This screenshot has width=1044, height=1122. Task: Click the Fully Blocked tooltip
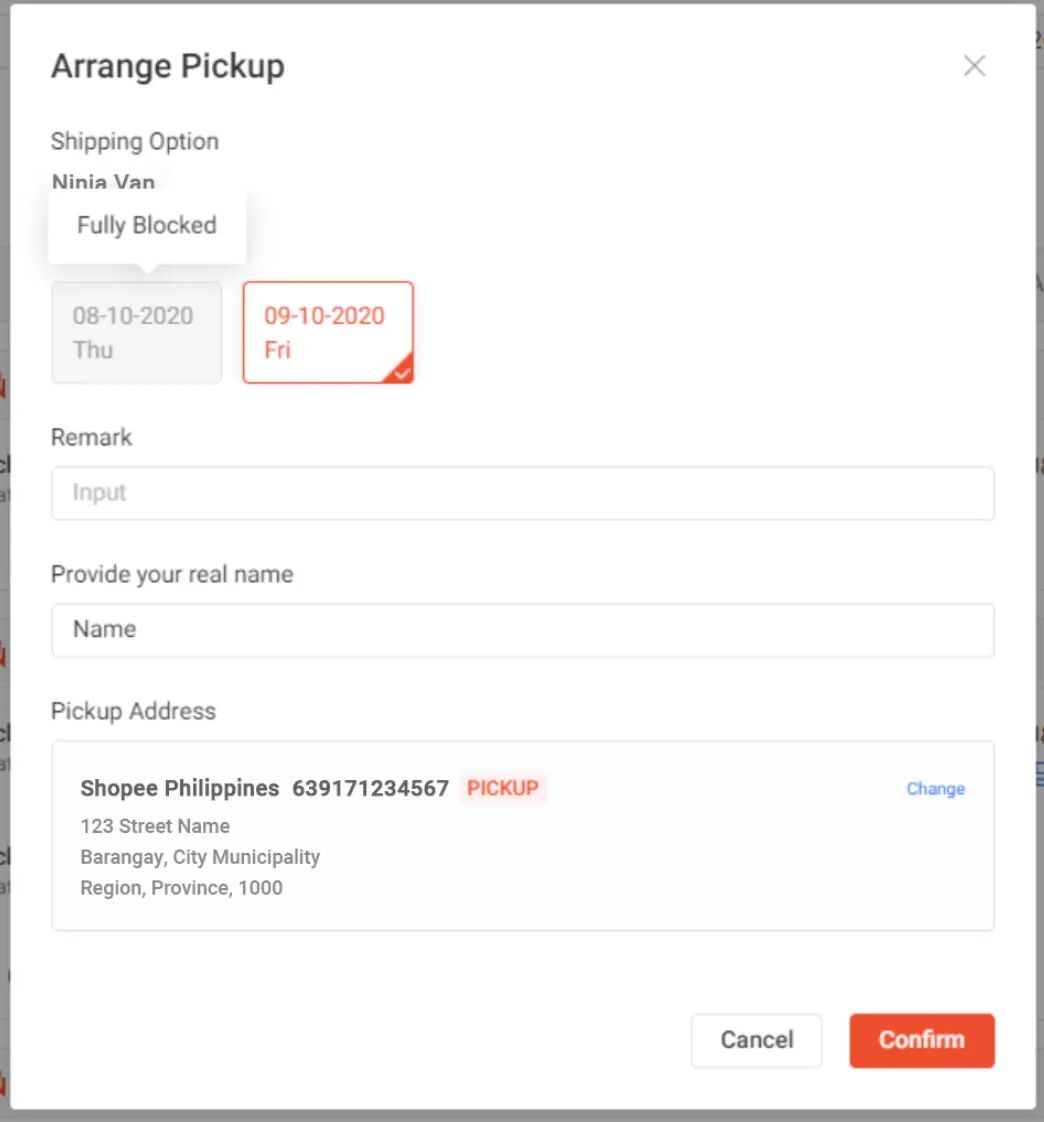click(147, 225)
